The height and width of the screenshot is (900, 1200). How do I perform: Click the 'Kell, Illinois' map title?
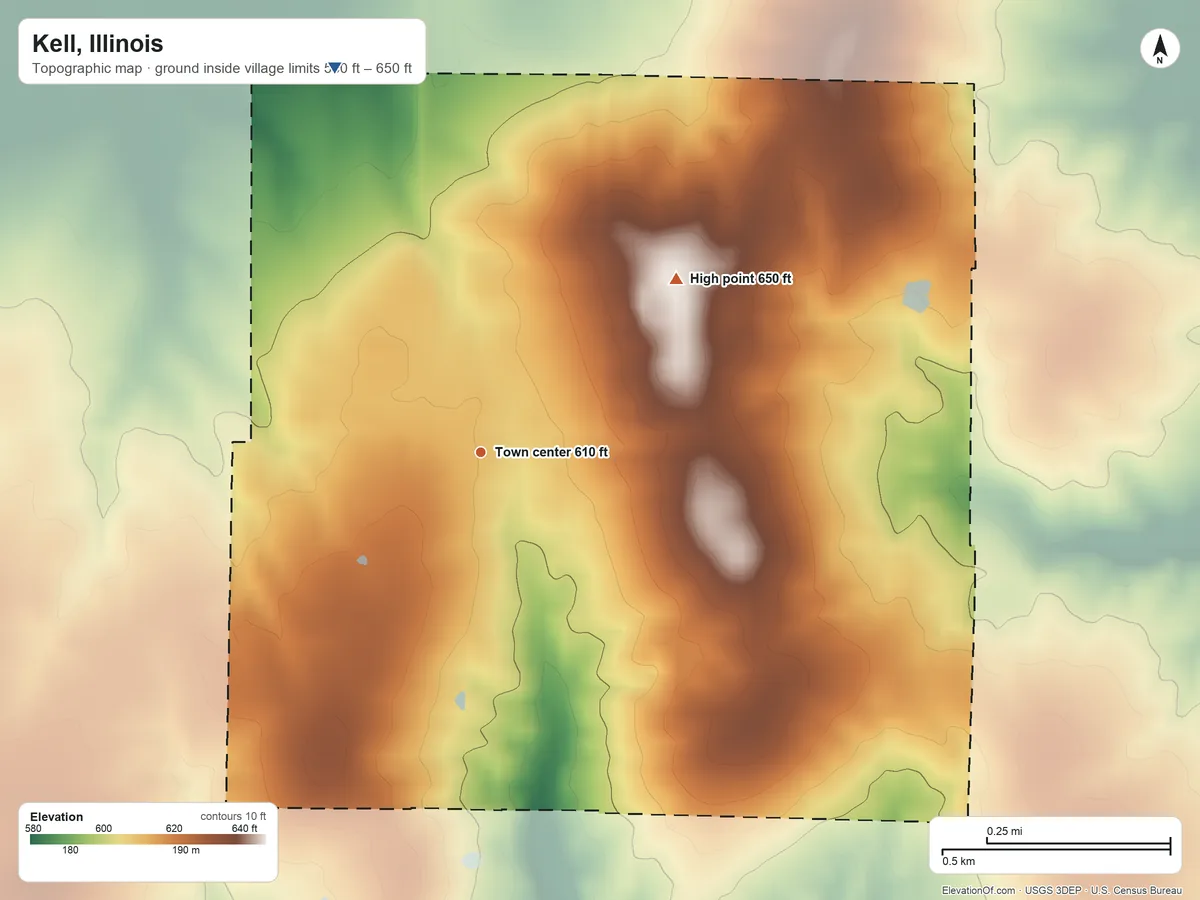pyautogui.click(x=97, y=43)
